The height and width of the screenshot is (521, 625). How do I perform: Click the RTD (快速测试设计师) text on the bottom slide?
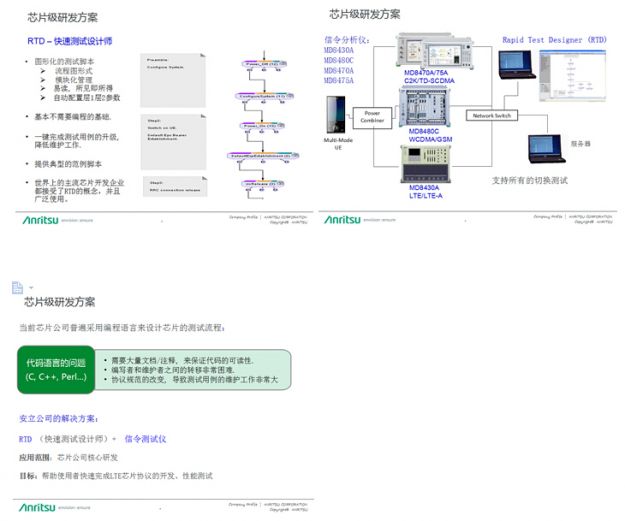pos(64,439)
